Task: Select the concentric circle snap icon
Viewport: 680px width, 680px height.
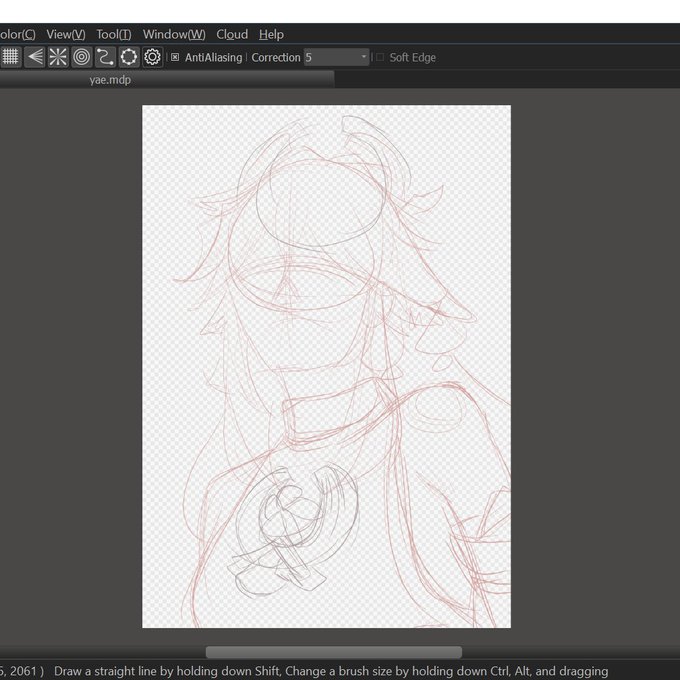Action: (82, 57)
